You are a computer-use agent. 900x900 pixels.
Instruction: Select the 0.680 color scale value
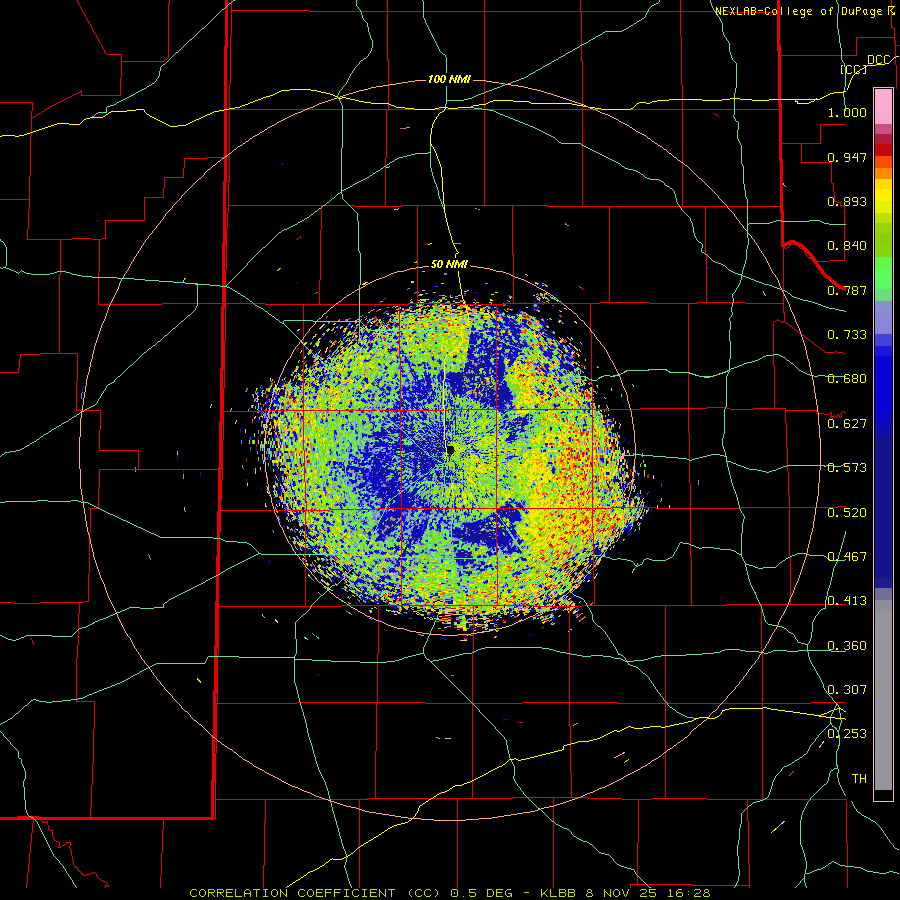pyautogui.click(x=847, y=379)
